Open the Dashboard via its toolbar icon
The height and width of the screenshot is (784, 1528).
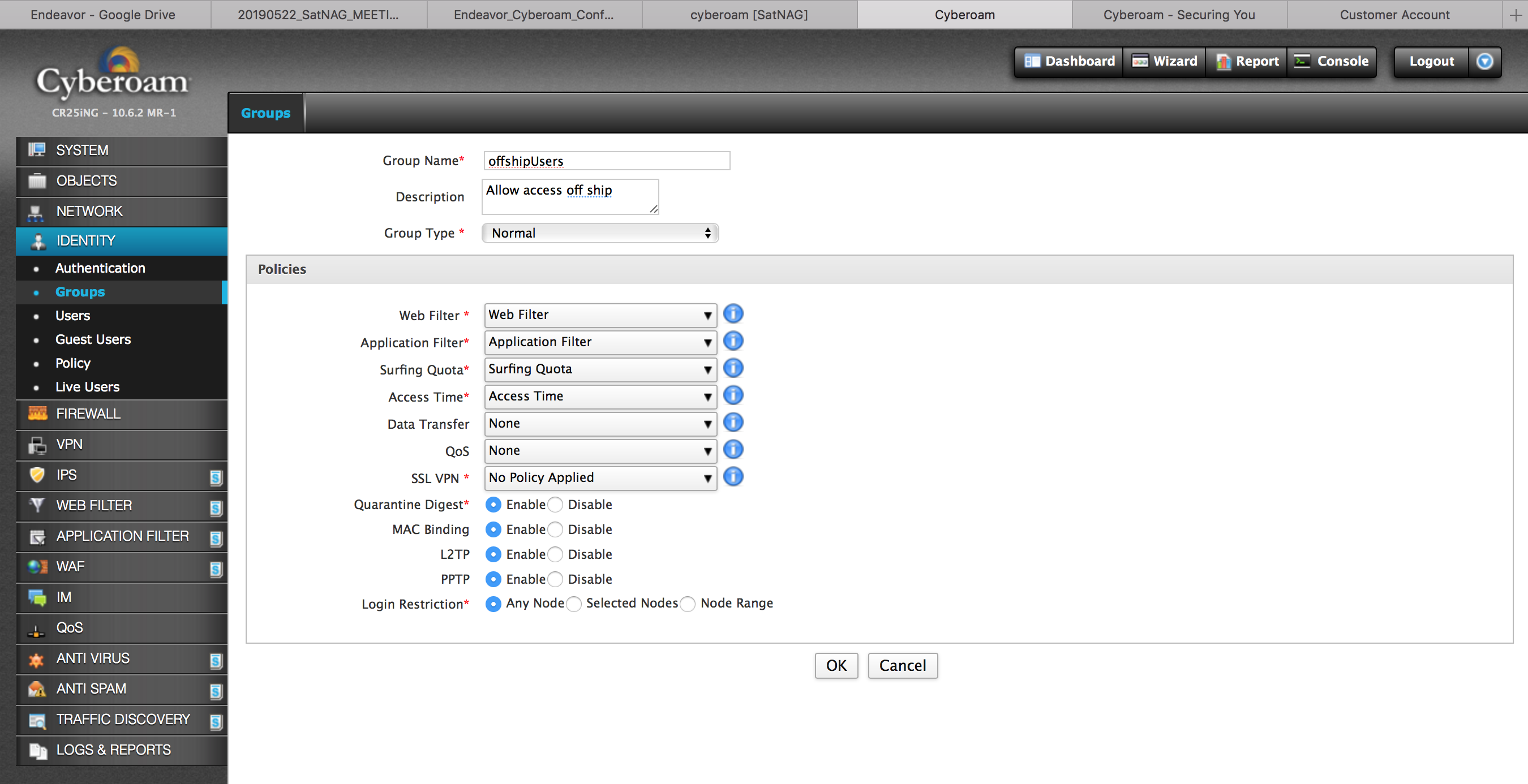pyautogui.click(x=1032, y=61)
